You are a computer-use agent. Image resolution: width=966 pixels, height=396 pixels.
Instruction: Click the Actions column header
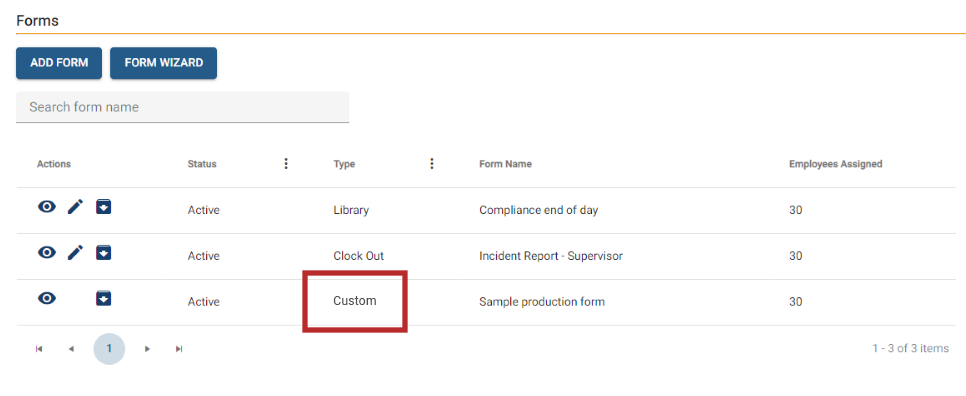(54, 164)
